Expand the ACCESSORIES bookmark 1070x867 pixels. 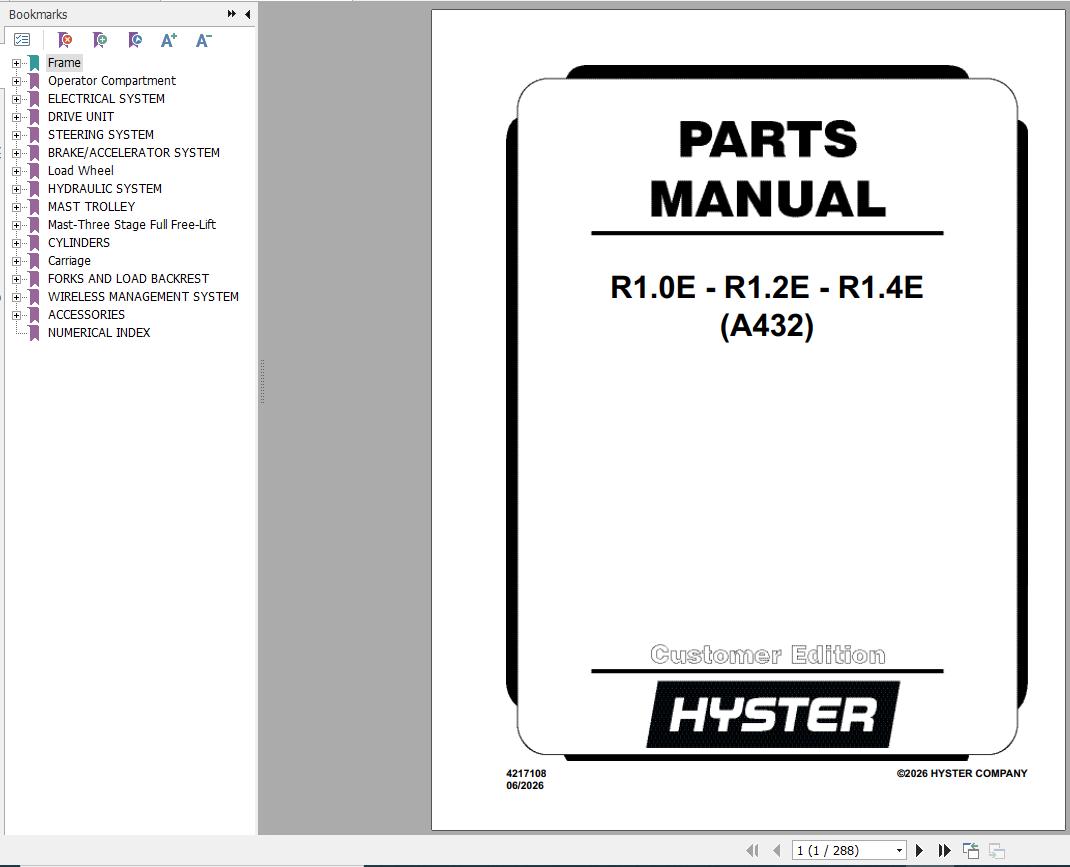click(x=16, y=315)
